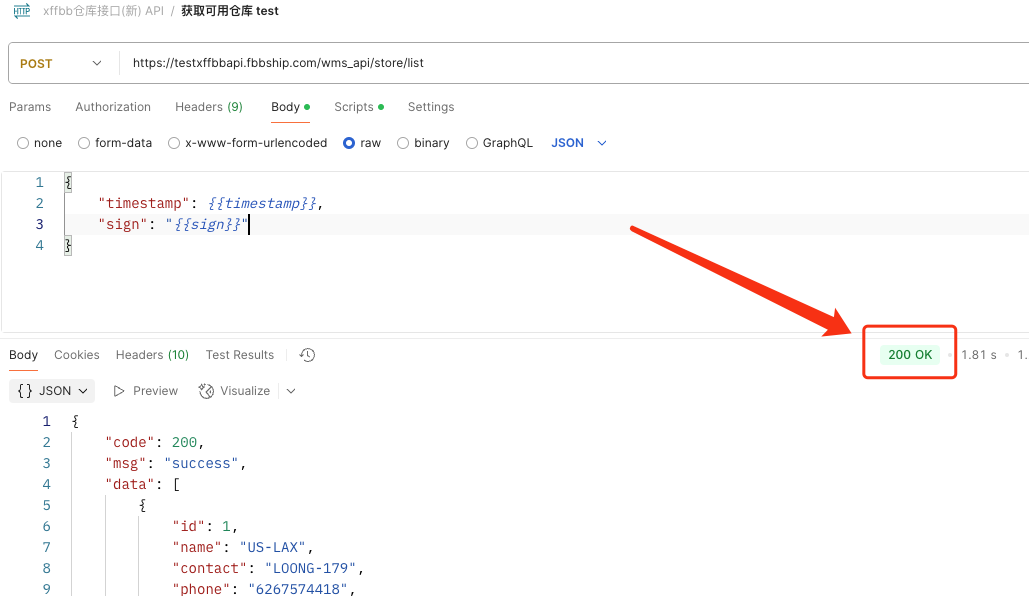The height and width of the screenshot is (596, 1029).
Task: Click the HTTP request type icon
Action: [22, 11]
